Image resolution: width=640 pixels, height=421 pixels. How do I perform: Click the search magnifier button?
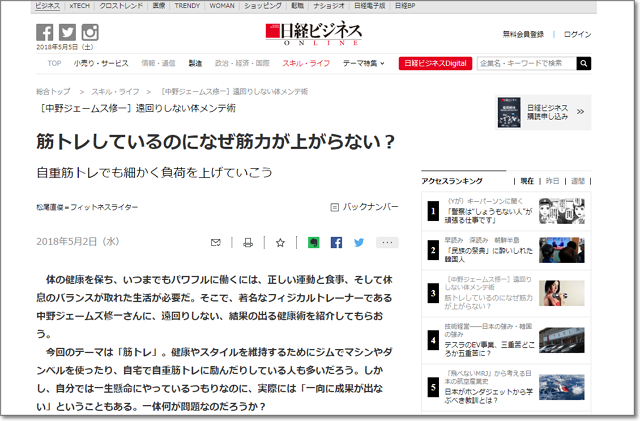pos(584,63)
